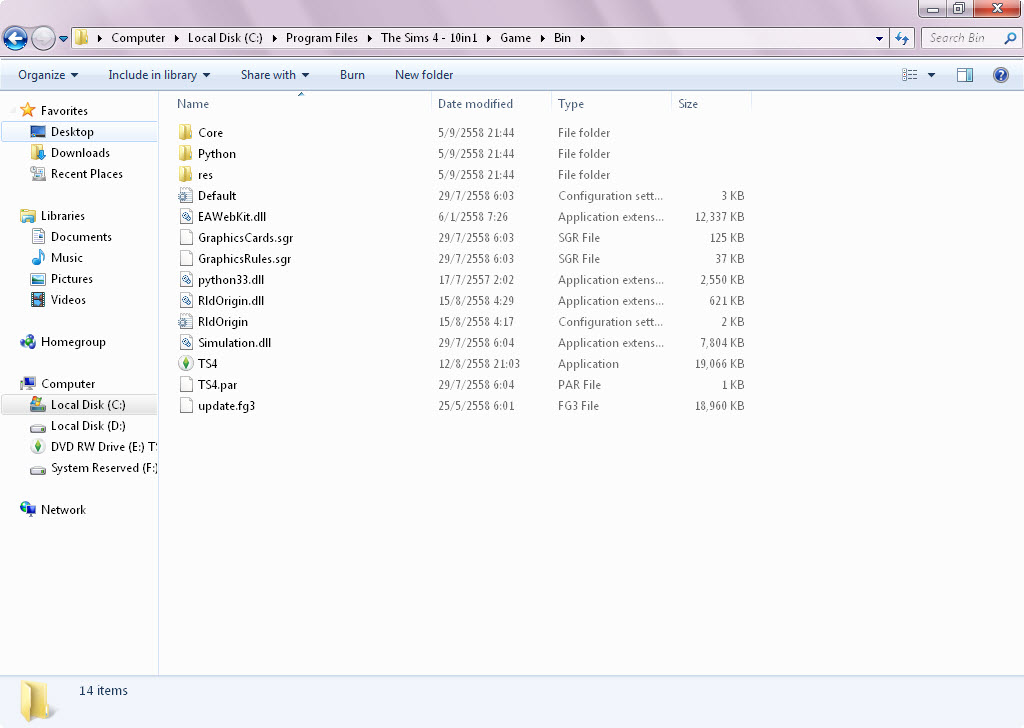This screenshot has width=1024, height=728.
Task: Click the Core folder icon
Action: point(185,133)
